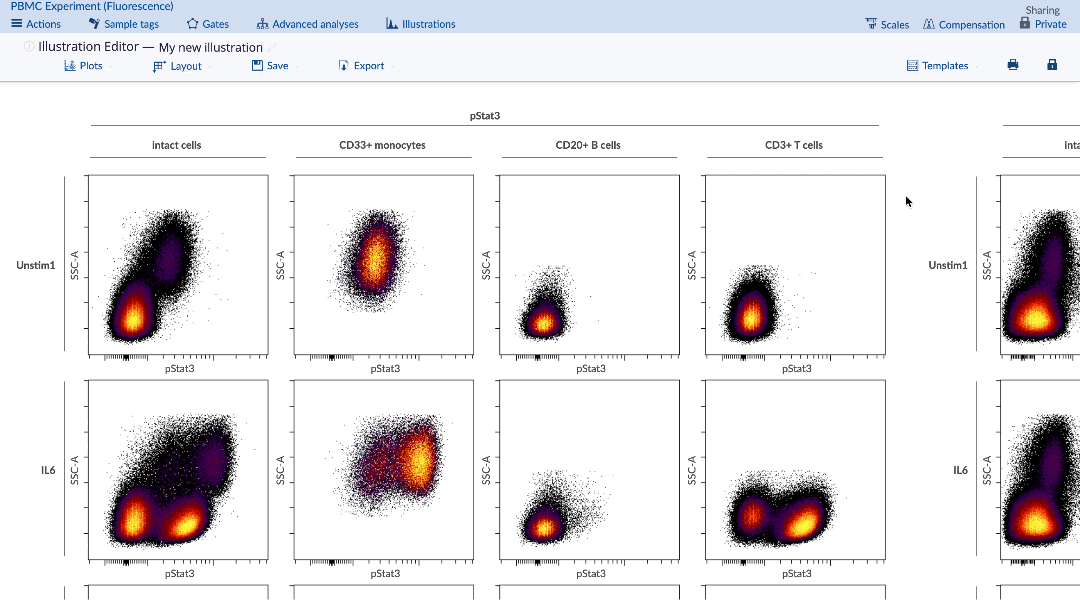
Task: Open the Actions menu
Action: coord(36,24)
